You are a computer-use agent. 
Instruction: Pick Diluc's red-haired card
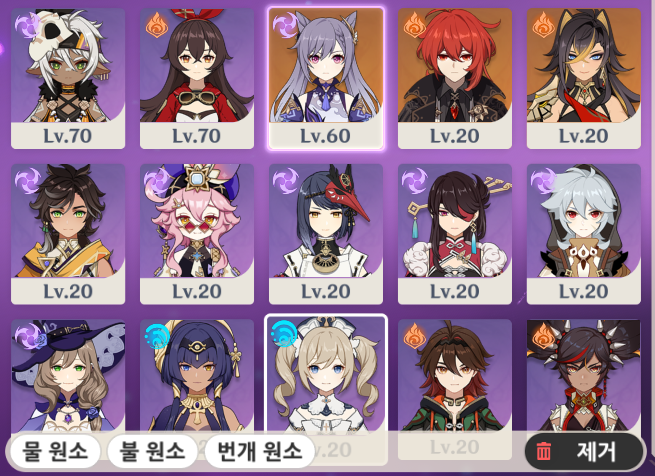pos(455,79)
